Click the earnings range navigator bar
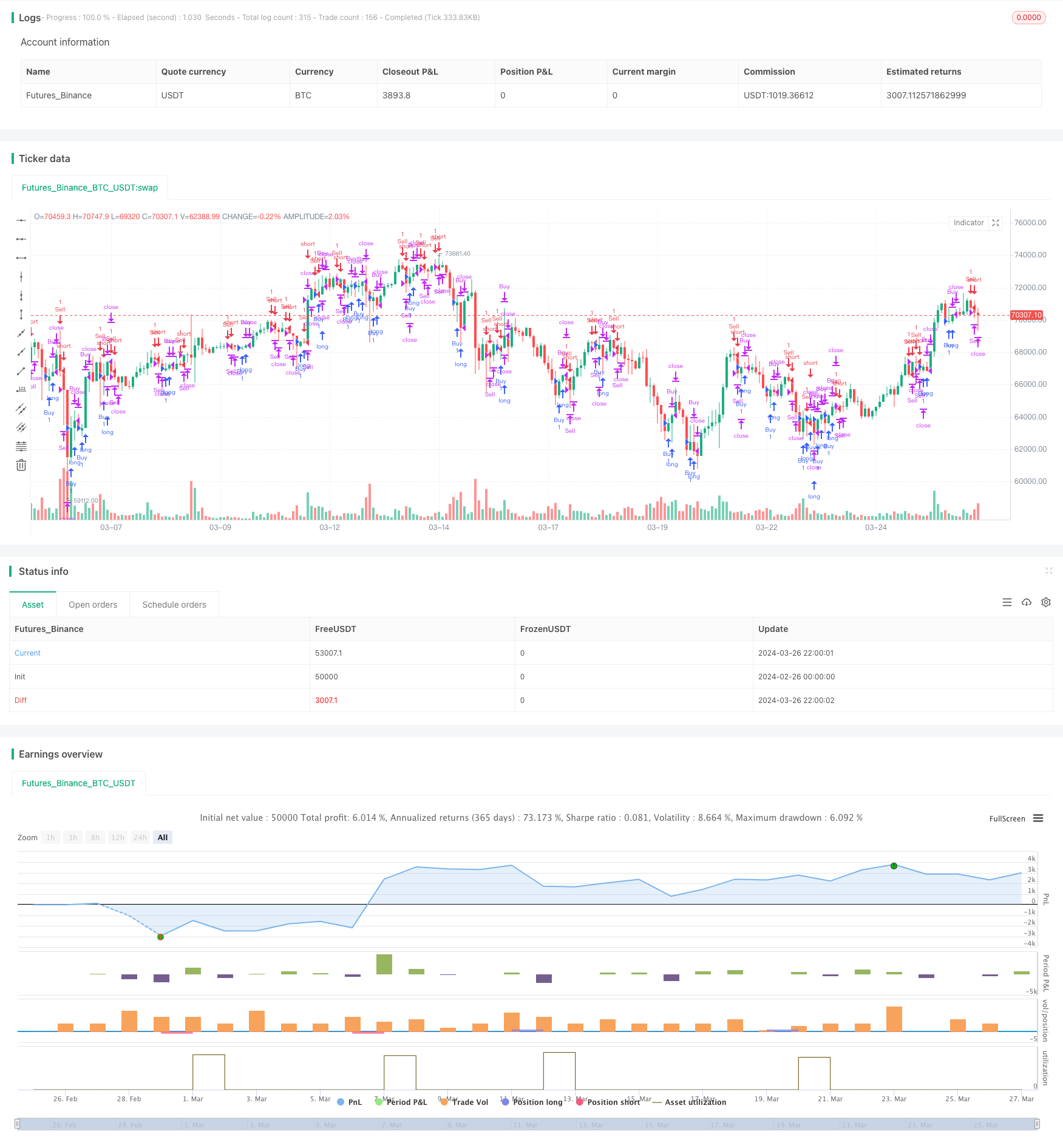Image resolution: width=1063 pixels, height=1148 pixels. (528, 1124)
